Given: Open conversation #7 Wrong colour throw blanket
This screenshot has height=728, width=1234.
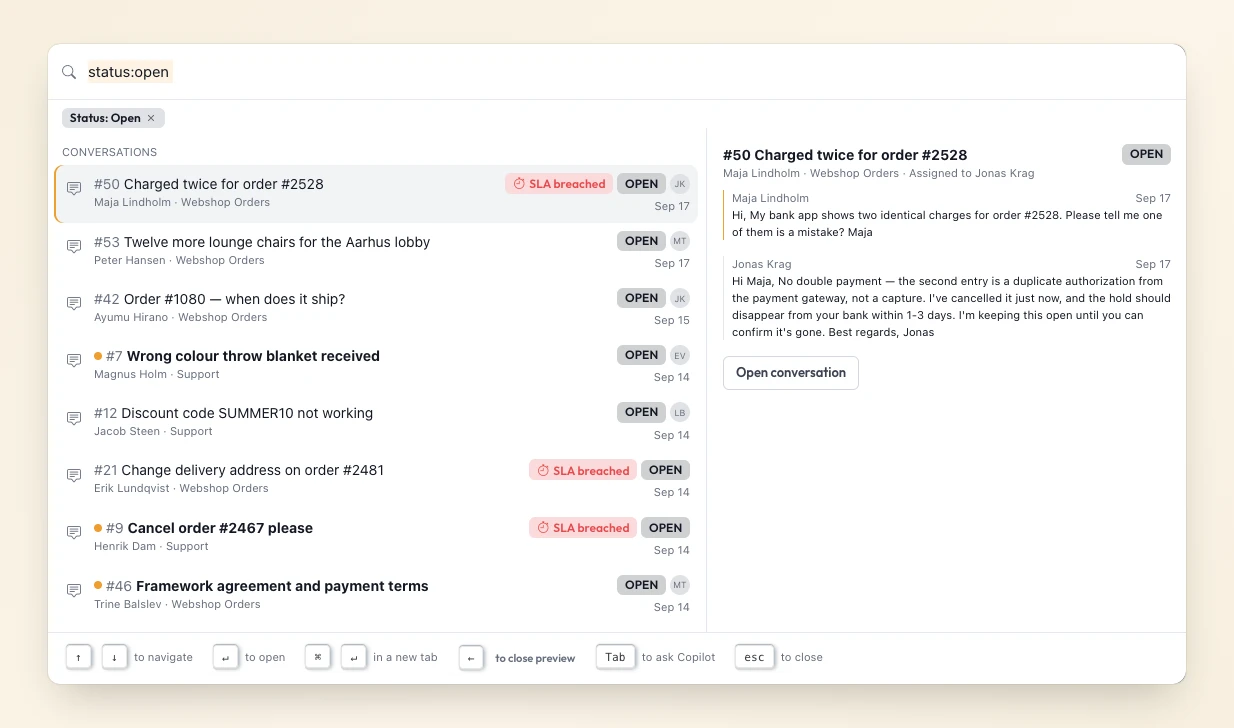Looking at the screenshot, I should pyautogui.click(x=376, y=364).
